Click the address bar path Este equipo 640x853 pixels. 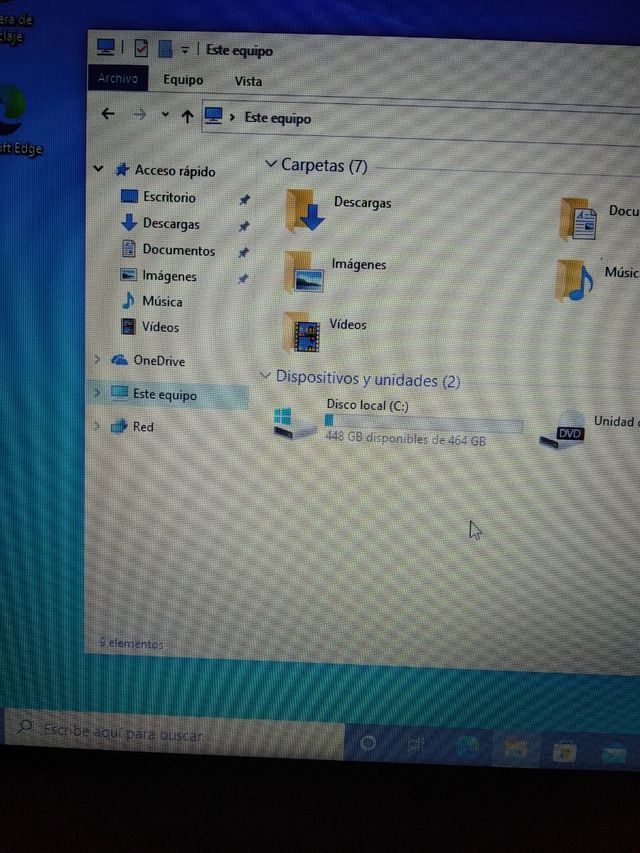(x=278, y=118)
